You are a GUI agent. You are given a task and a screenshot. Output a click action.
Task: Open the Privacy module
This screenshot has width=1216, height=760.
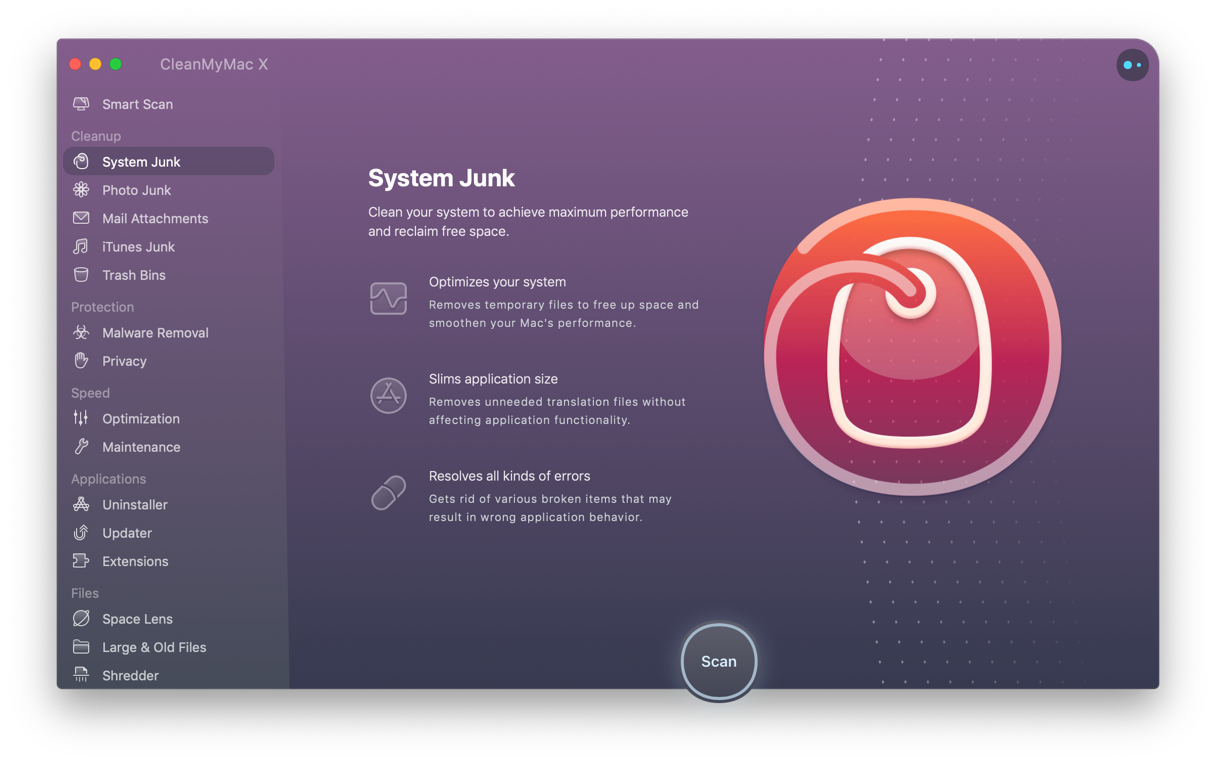coord(168,361)
